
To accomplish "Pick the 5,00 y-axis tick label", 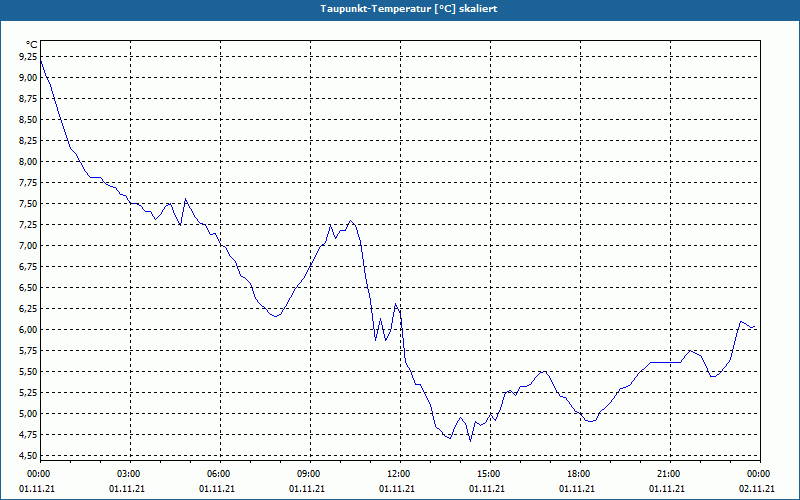I will 28,413.
